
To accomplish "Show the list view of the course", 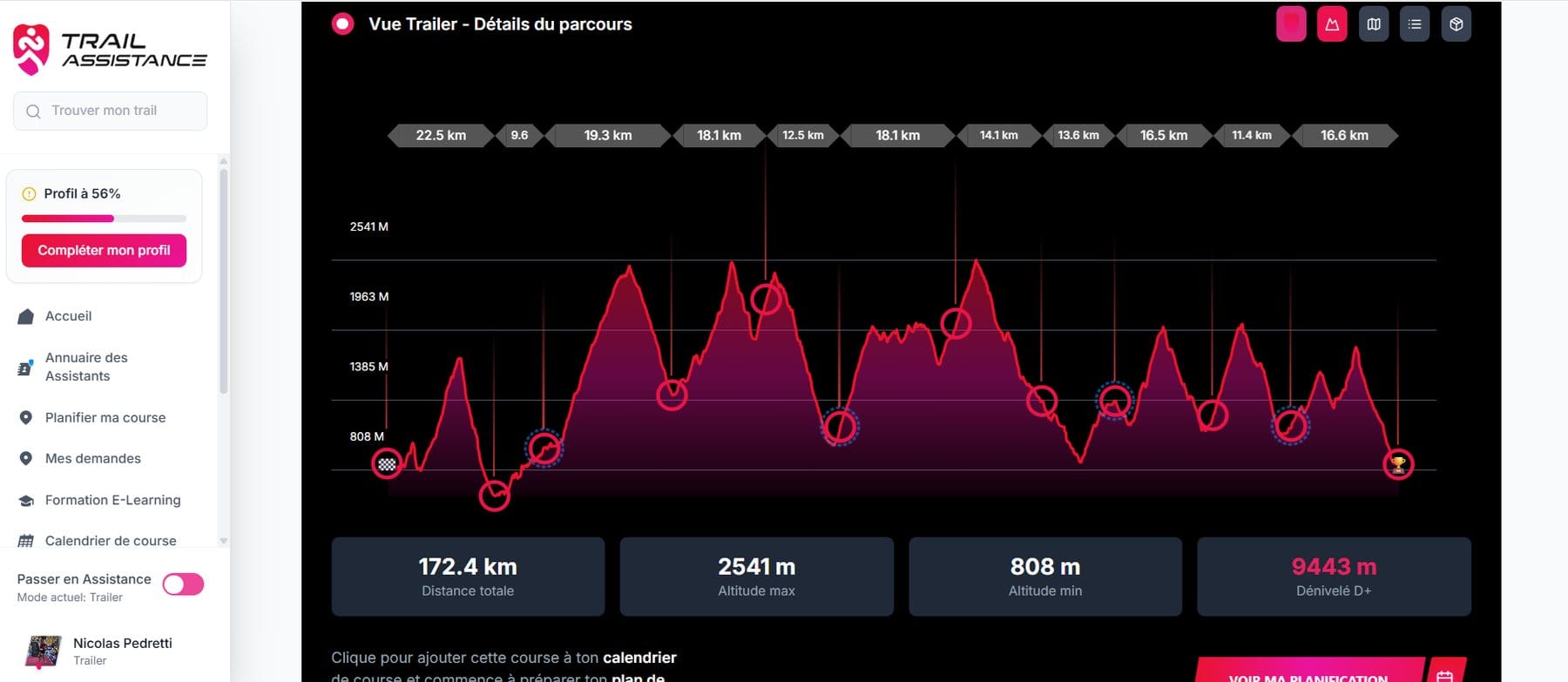I will [1415, 24].
